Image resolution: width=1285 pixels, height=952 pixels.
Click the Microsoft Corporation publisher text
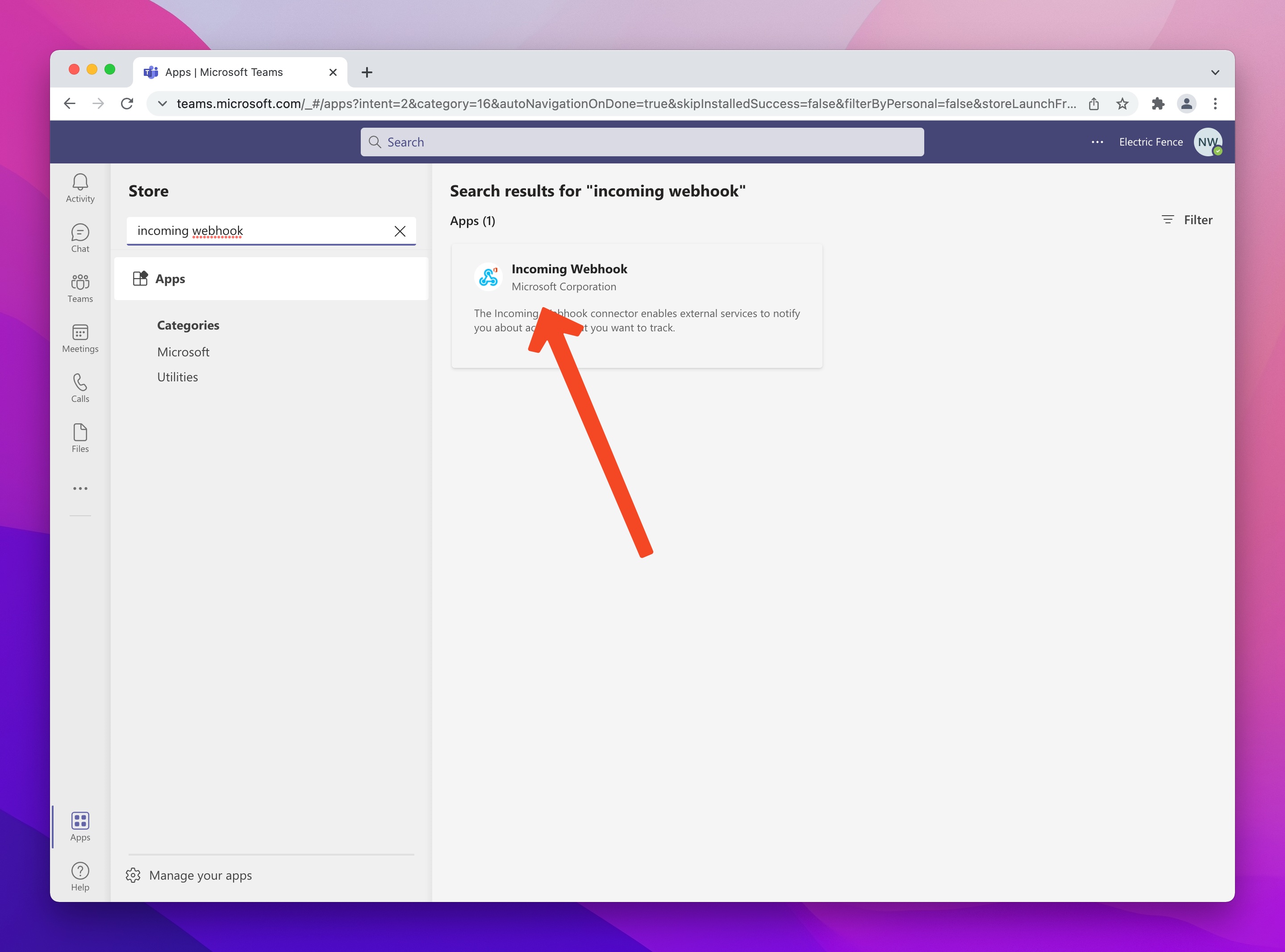[x=563, y=286]
